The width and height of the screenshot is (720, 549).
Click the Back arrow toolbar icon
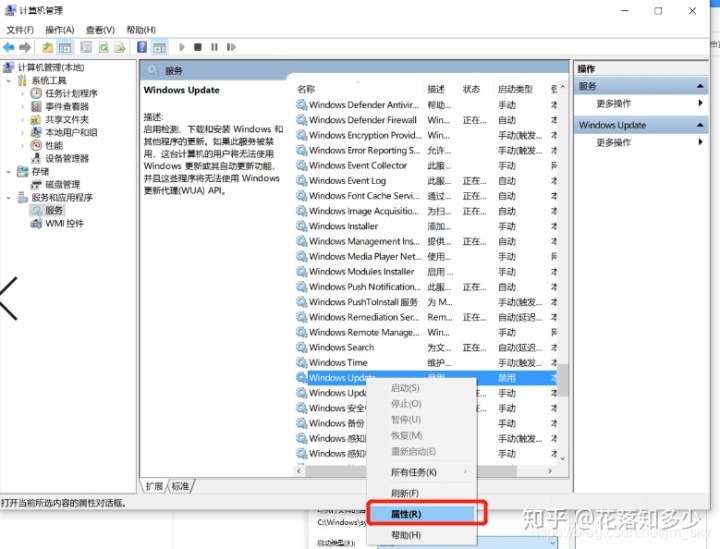tap(9, 47)
